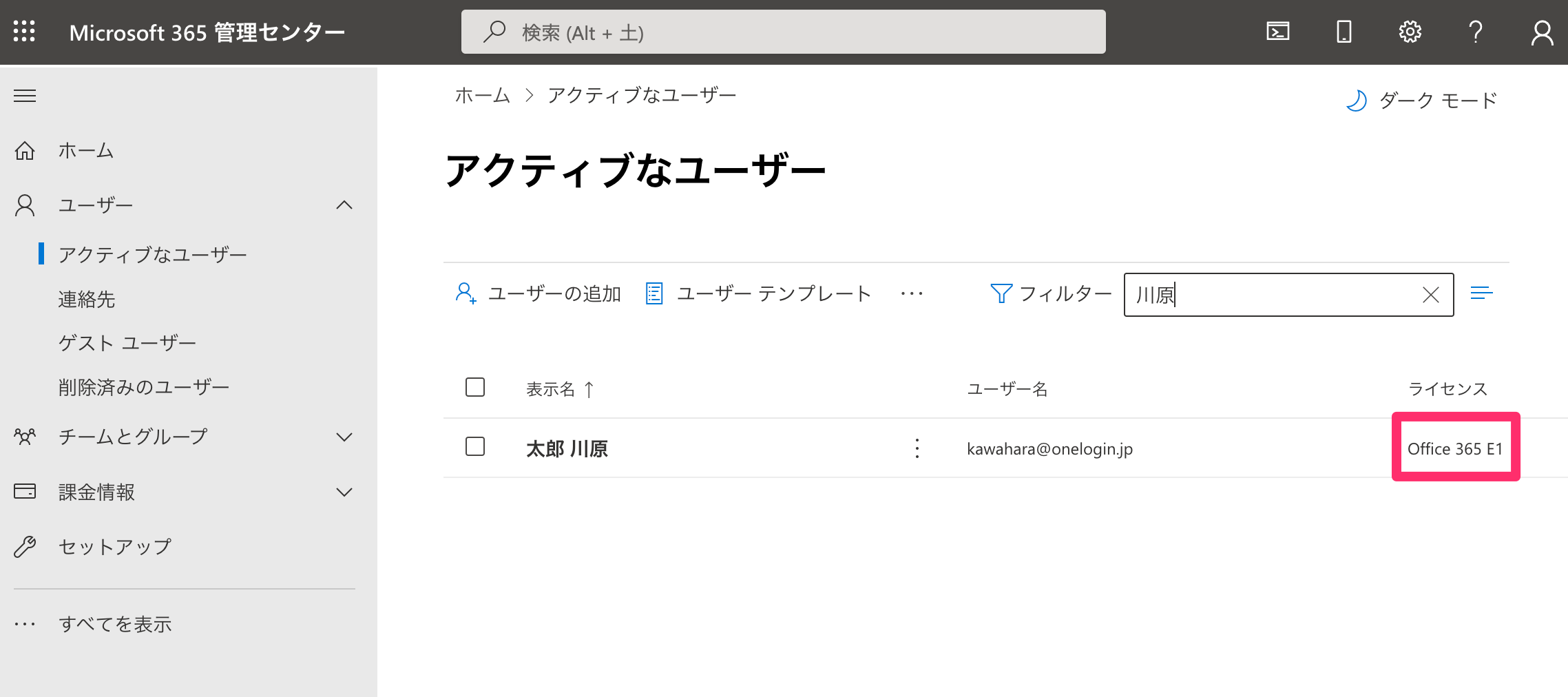
Task: Click ライセンス column header
Action: [1447, 389]
